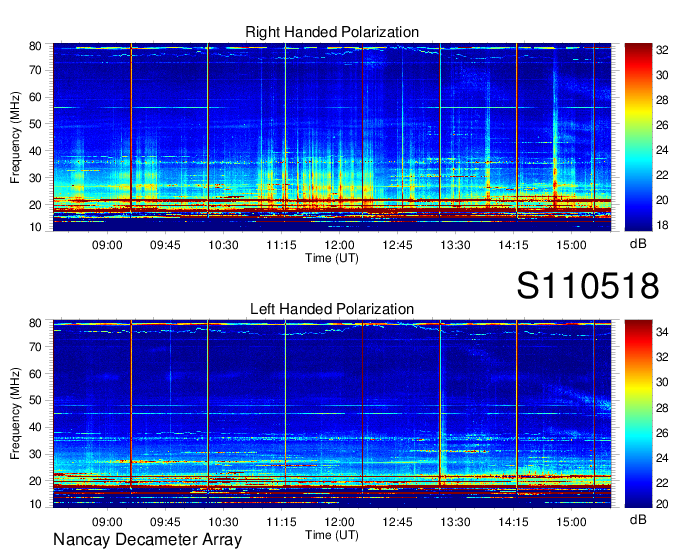Click the 40 MHz tick on the upper frequency axis

[x=35, y=151]
